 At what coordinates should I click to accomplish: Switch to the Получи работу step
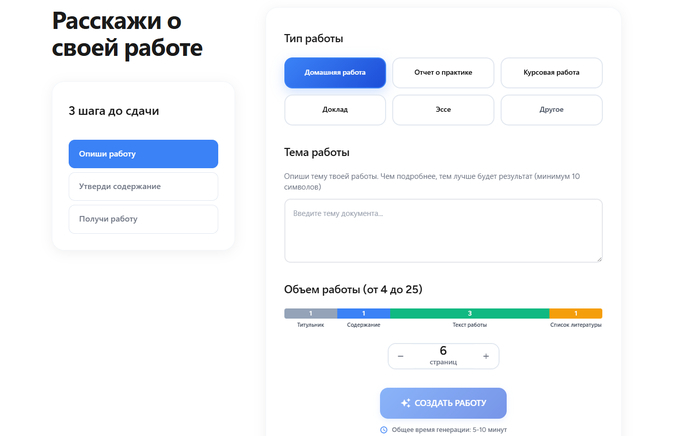click(x=143, y=218)
